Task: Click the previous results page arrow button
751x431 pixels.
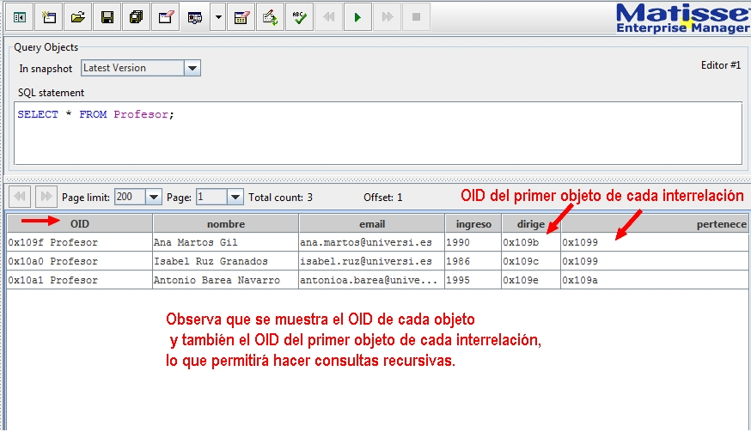Action: [x=20, y=196]
